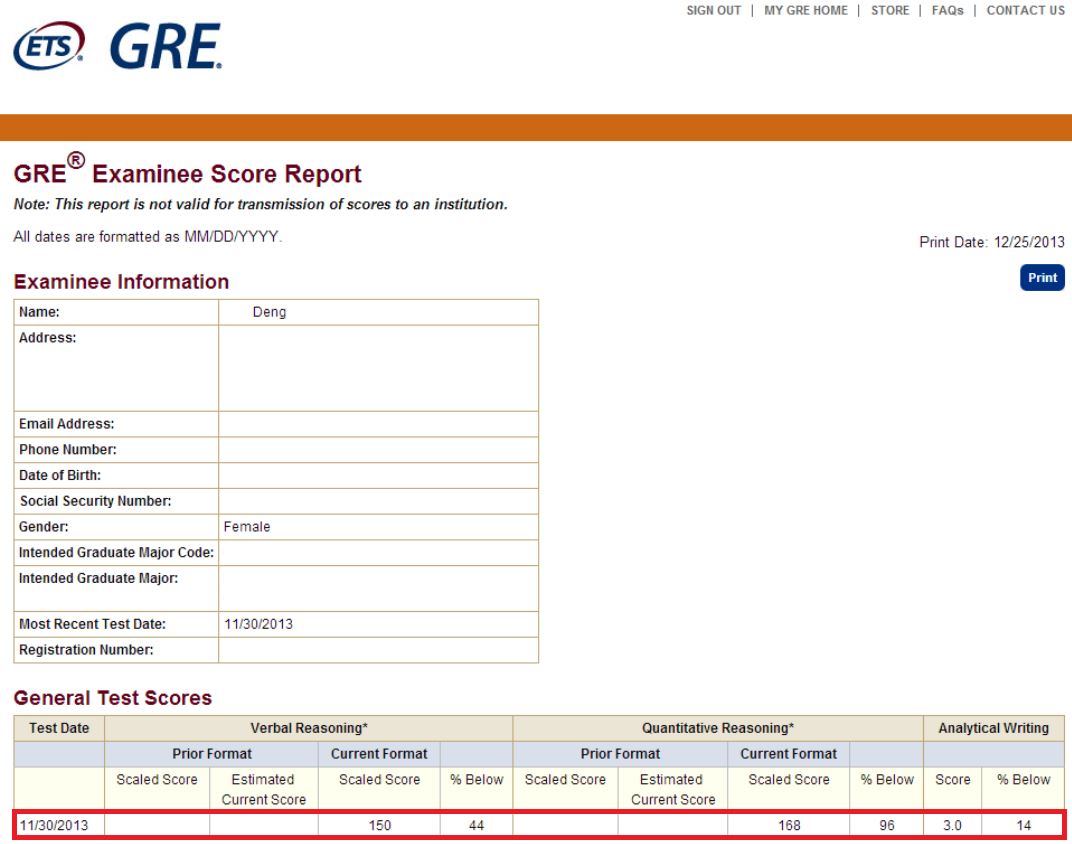Click the 'Intended Graduate Major Code:' label
The image size is (1072, 844).
point(116,552)
